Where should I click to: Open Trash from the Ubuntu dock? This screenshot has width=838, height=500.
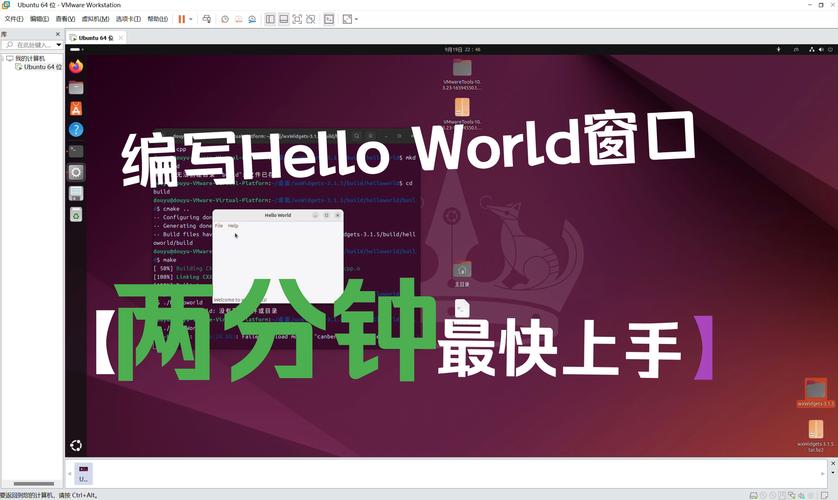tap(76, 215)
